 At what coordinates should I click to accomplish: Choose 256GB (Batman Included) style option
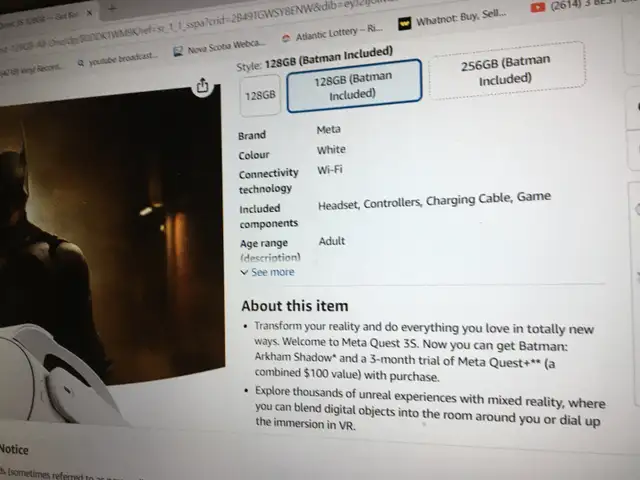(x=506, y=70)
